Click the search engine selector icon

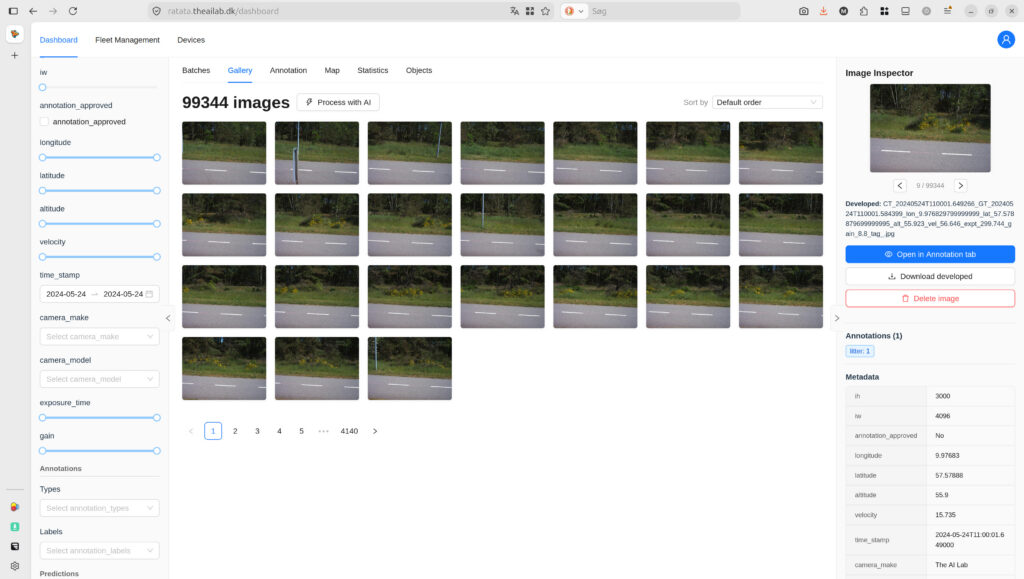tap(573, 11)
